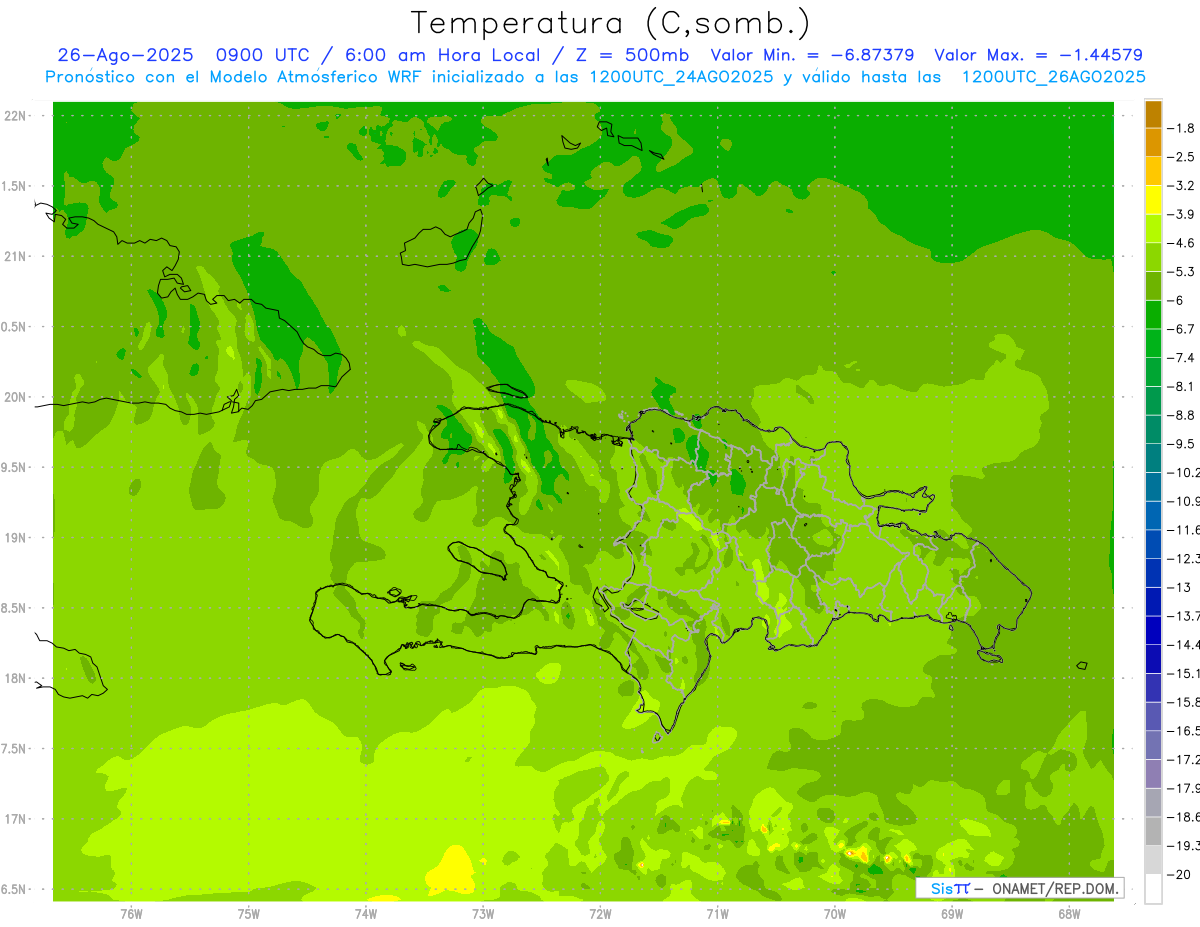The image size is (1200, 927).
Task: Click the 68W longitude label
Action: pyautogui.click(x=1069, y=913)
